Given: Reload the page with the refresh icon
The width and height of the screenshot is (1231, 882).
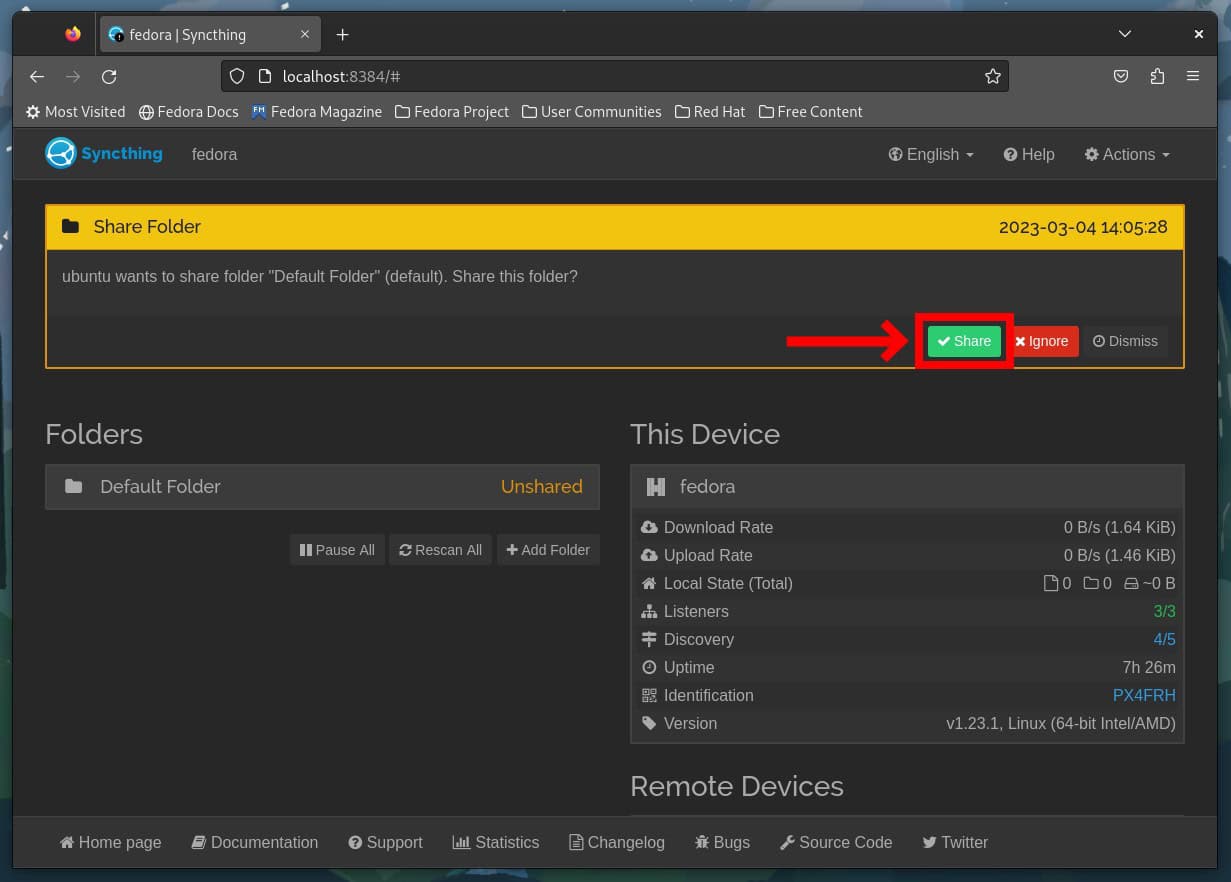Looking at the screenshot, I should pos(109,76).
